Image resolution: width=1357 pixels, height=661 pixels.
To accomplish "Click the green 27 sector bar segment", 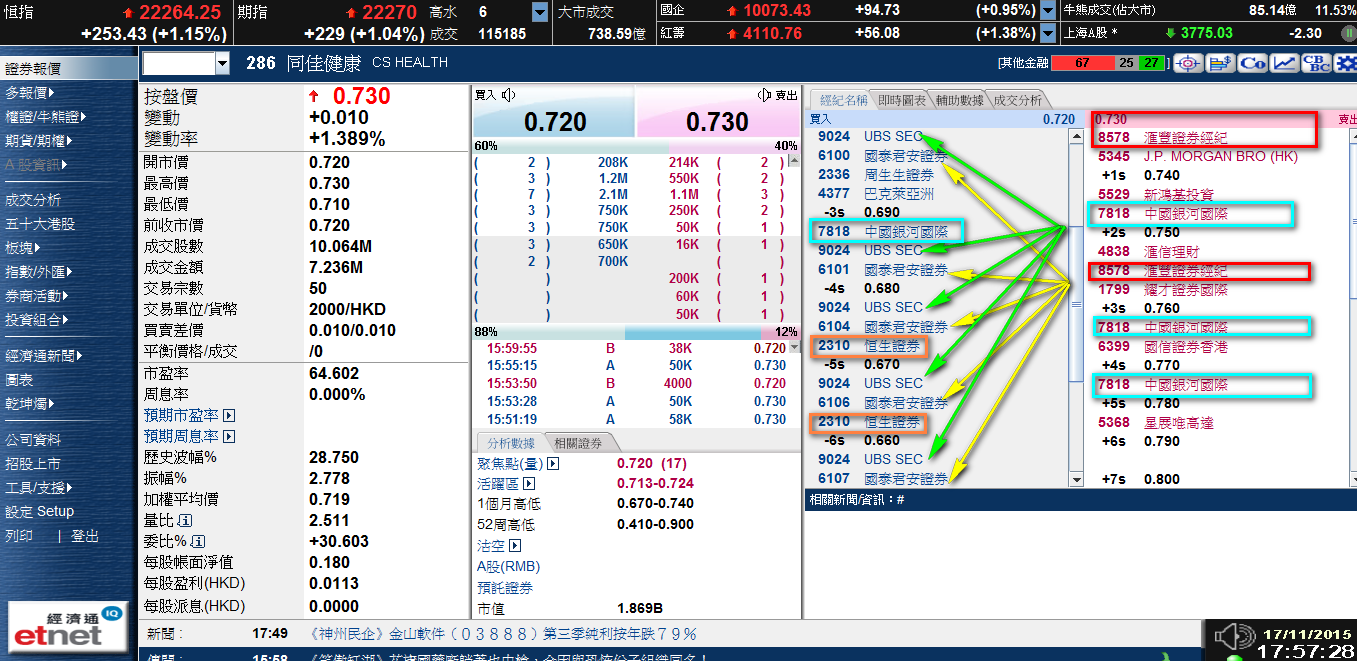I will pos(1152,63).
